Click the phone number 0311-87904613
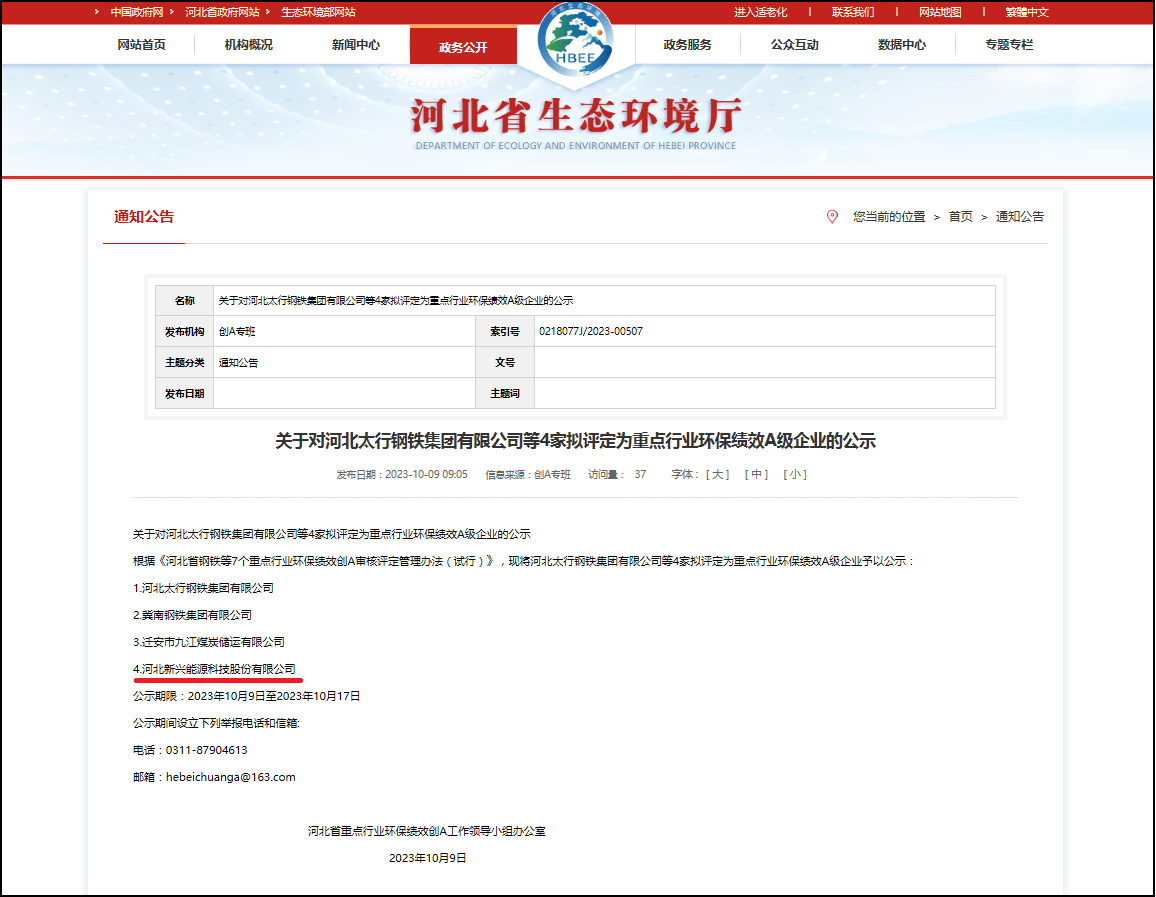1156x897 pixels. (206, 750)
